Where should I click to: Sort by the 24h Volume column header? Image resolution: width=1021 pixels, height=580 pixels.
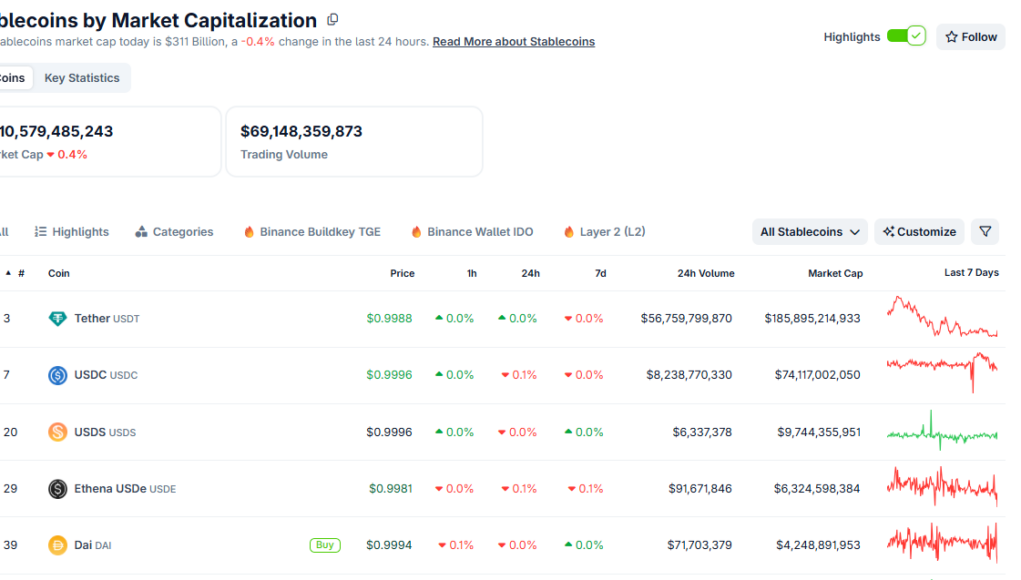705,273
